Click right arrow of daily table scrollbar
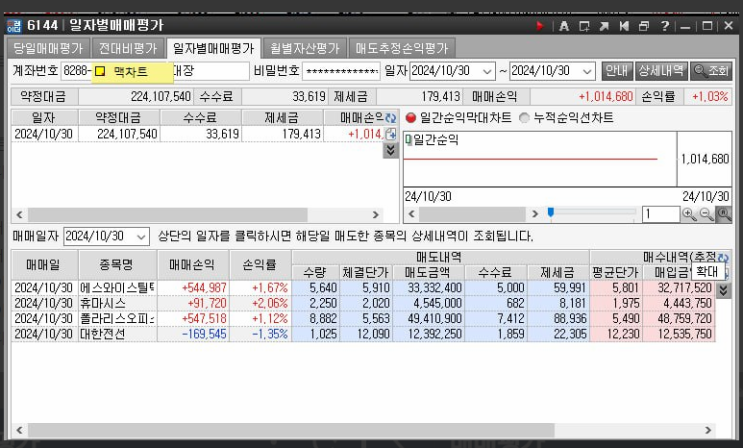Image resolution: width=743 pixels, height=448 pixels. click(x=376, y=215)
